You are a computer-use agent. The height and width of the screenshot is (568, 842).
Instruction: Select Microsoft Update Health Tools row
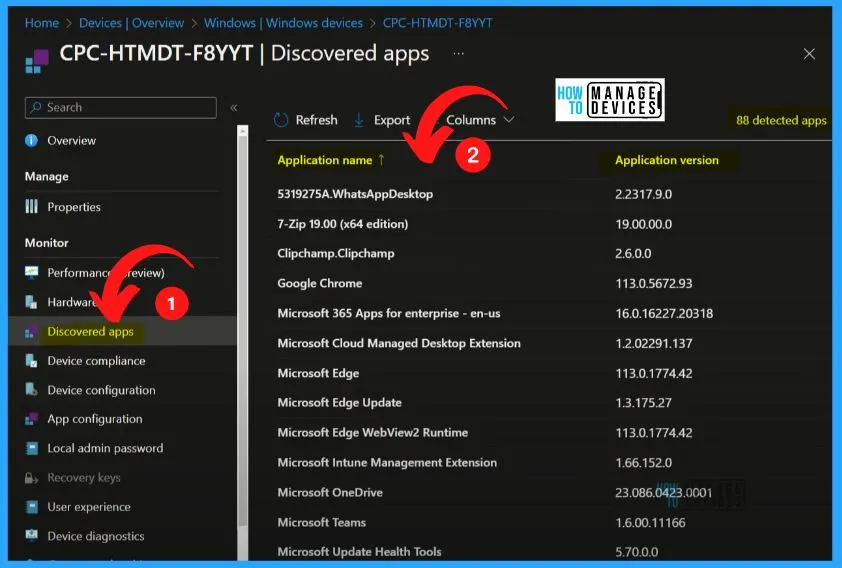548,551
